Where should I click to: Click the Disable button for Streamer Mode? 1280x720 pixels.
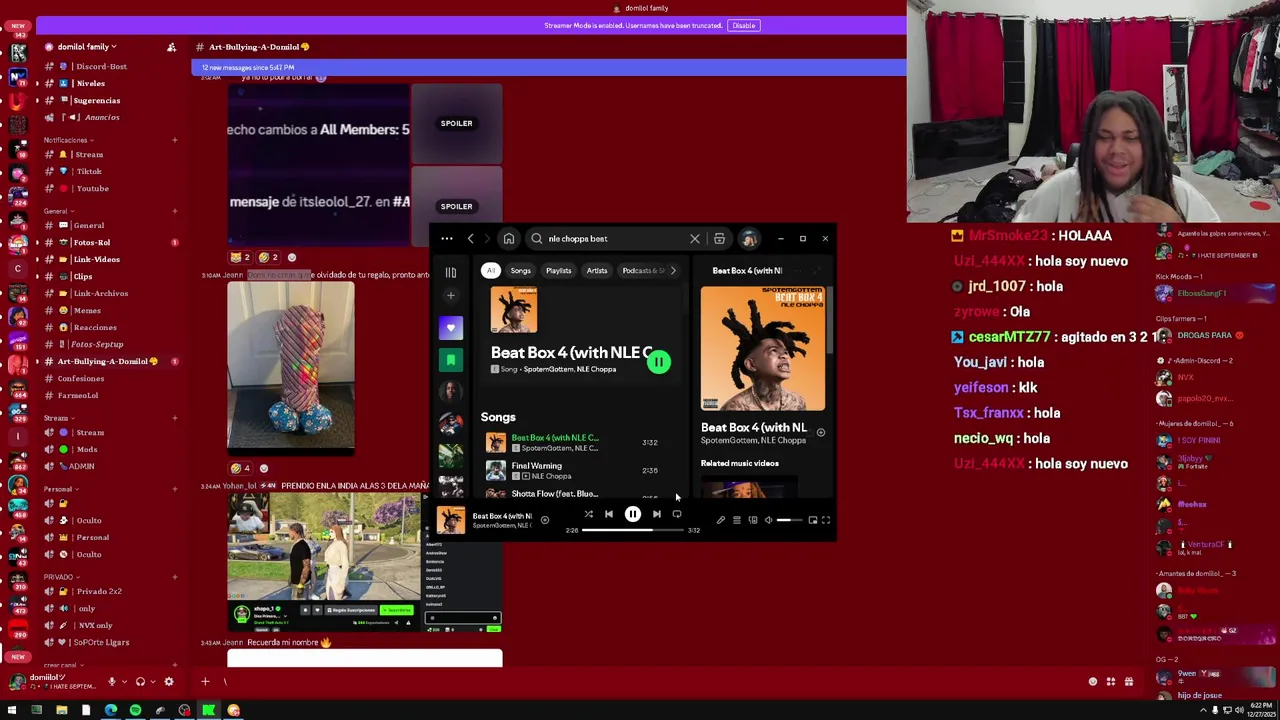point(743,26)
